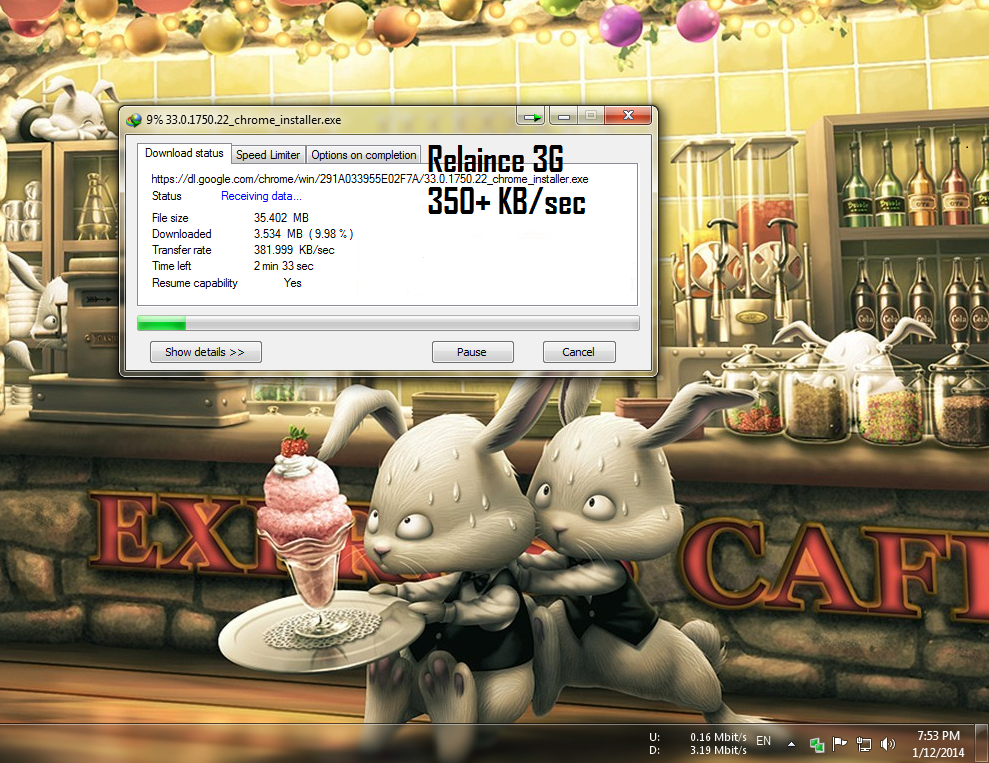Click the network connection tray icon

(863, 745)
